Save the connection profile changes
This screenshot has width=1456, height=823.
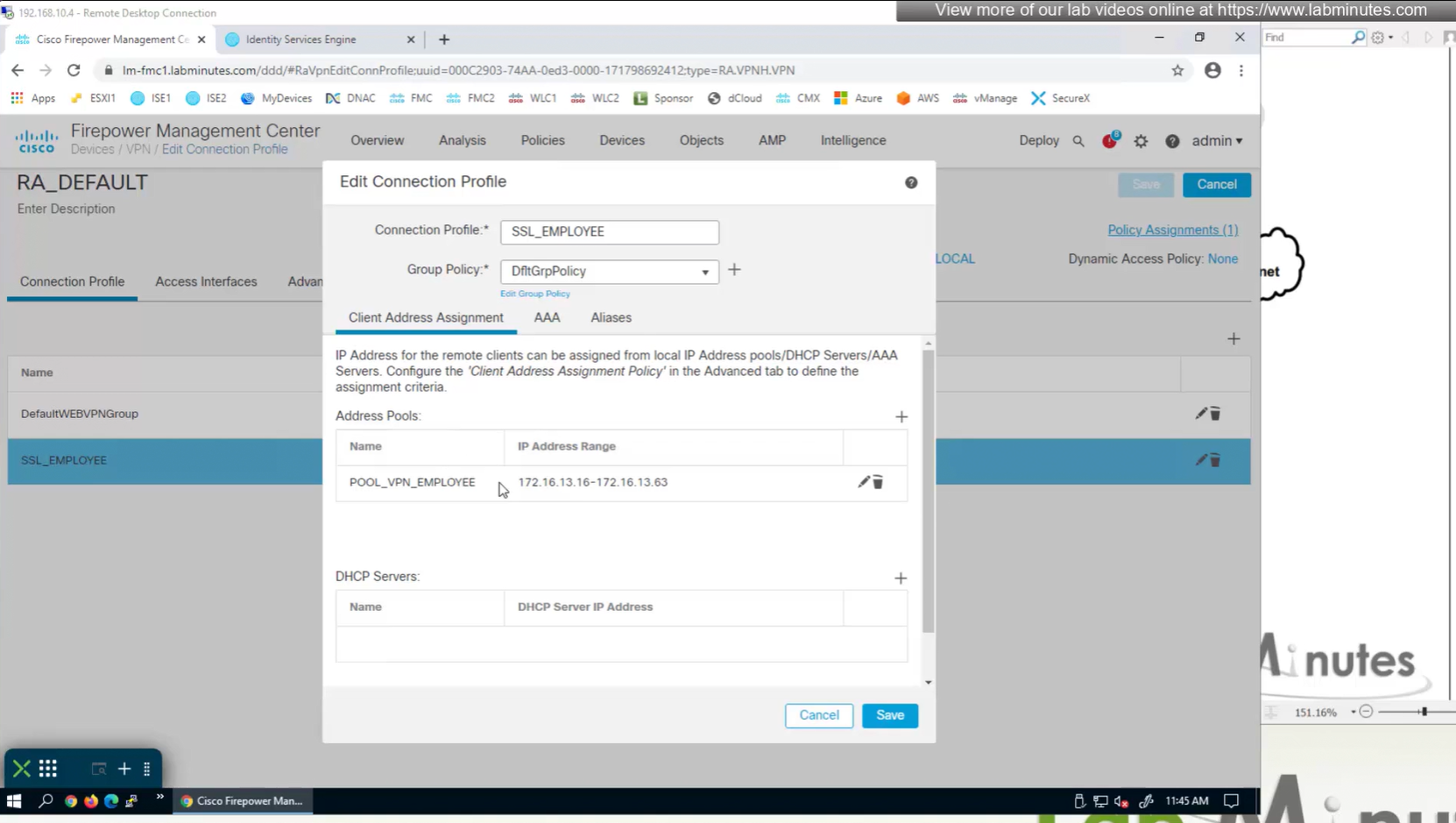point(889,715)
